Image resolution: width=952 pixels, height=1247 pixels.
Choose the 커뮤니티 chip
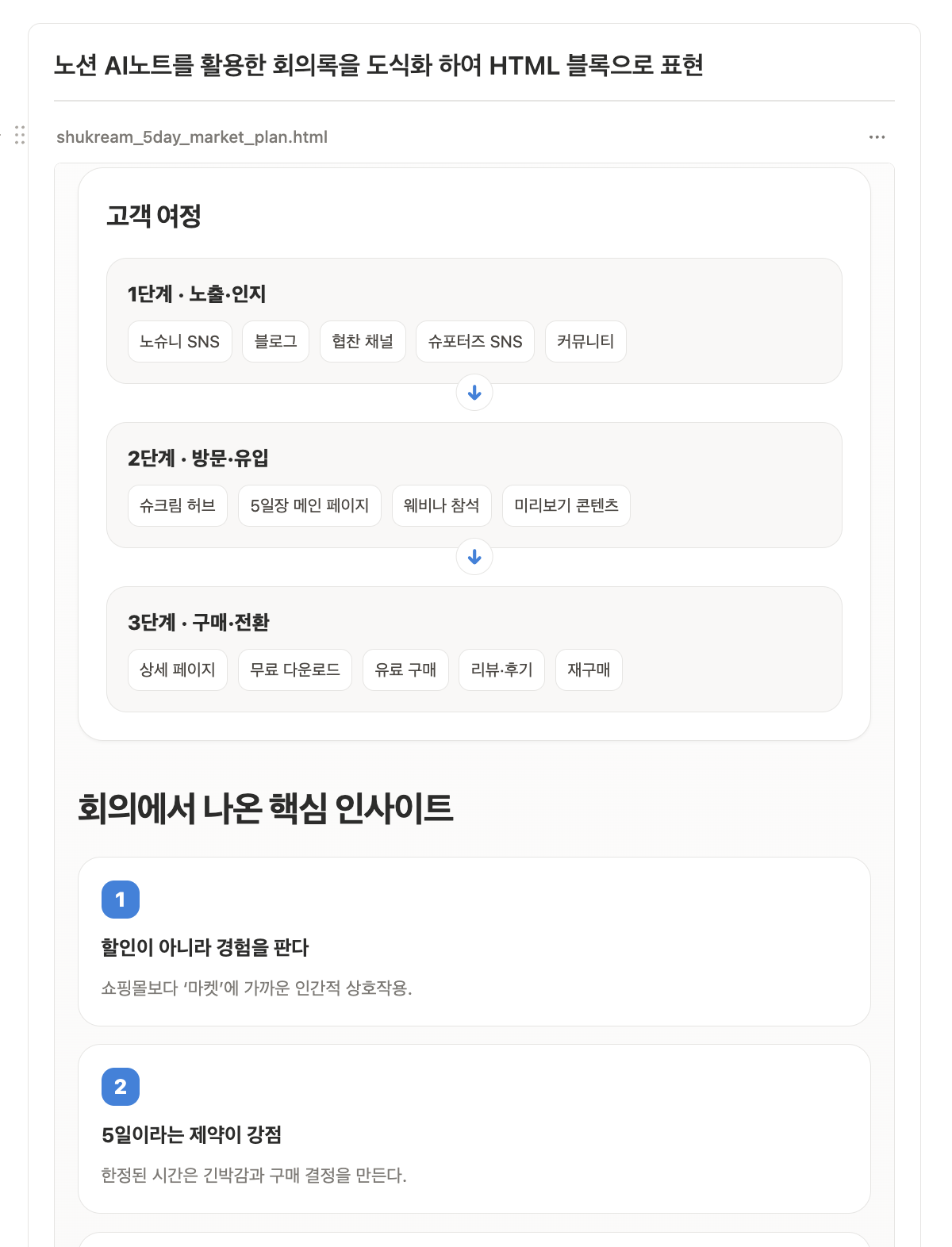[x=585, y=341]
